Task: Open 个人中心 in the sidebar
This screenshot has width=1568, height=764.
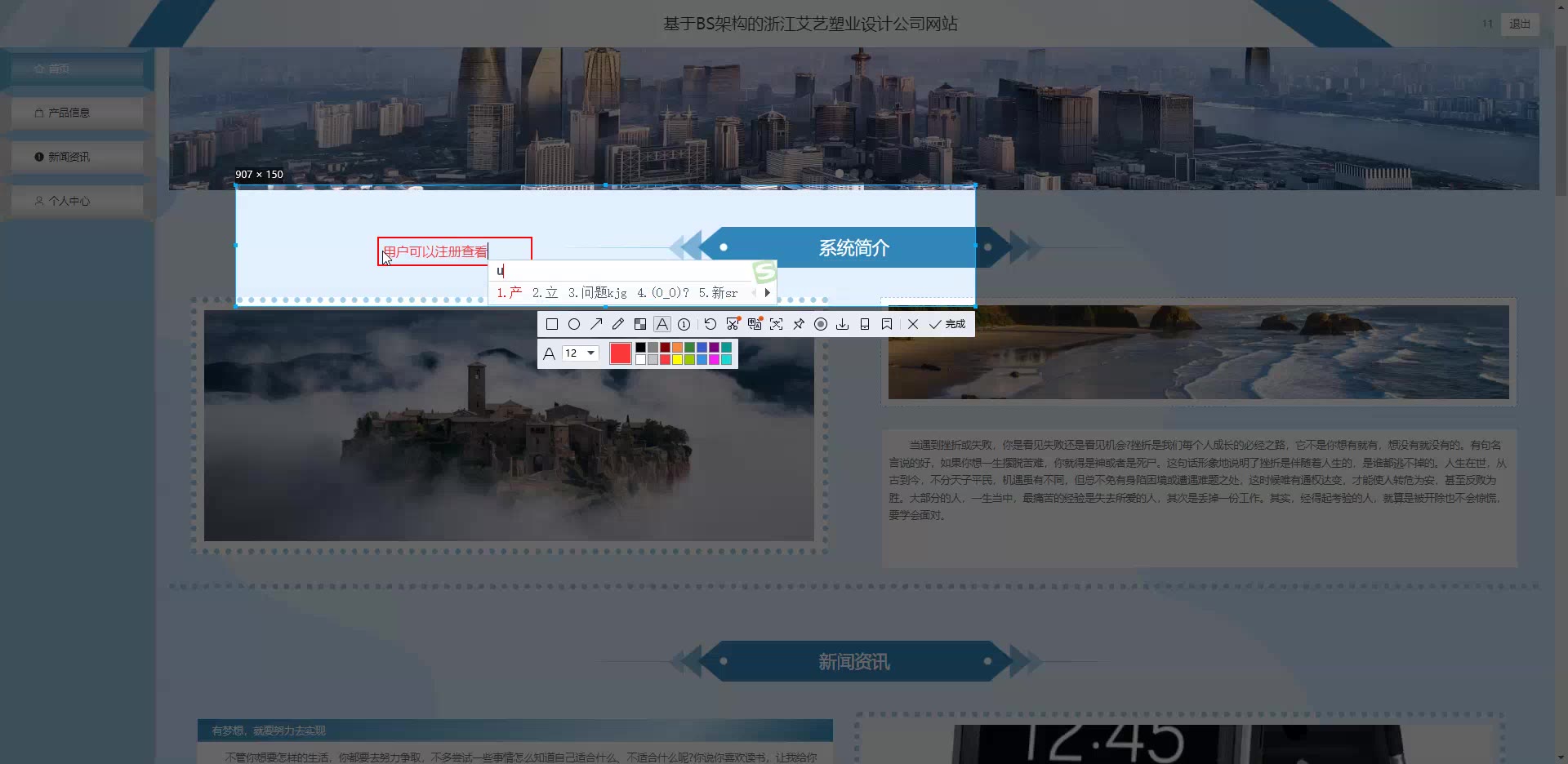Action: point(77,201)
